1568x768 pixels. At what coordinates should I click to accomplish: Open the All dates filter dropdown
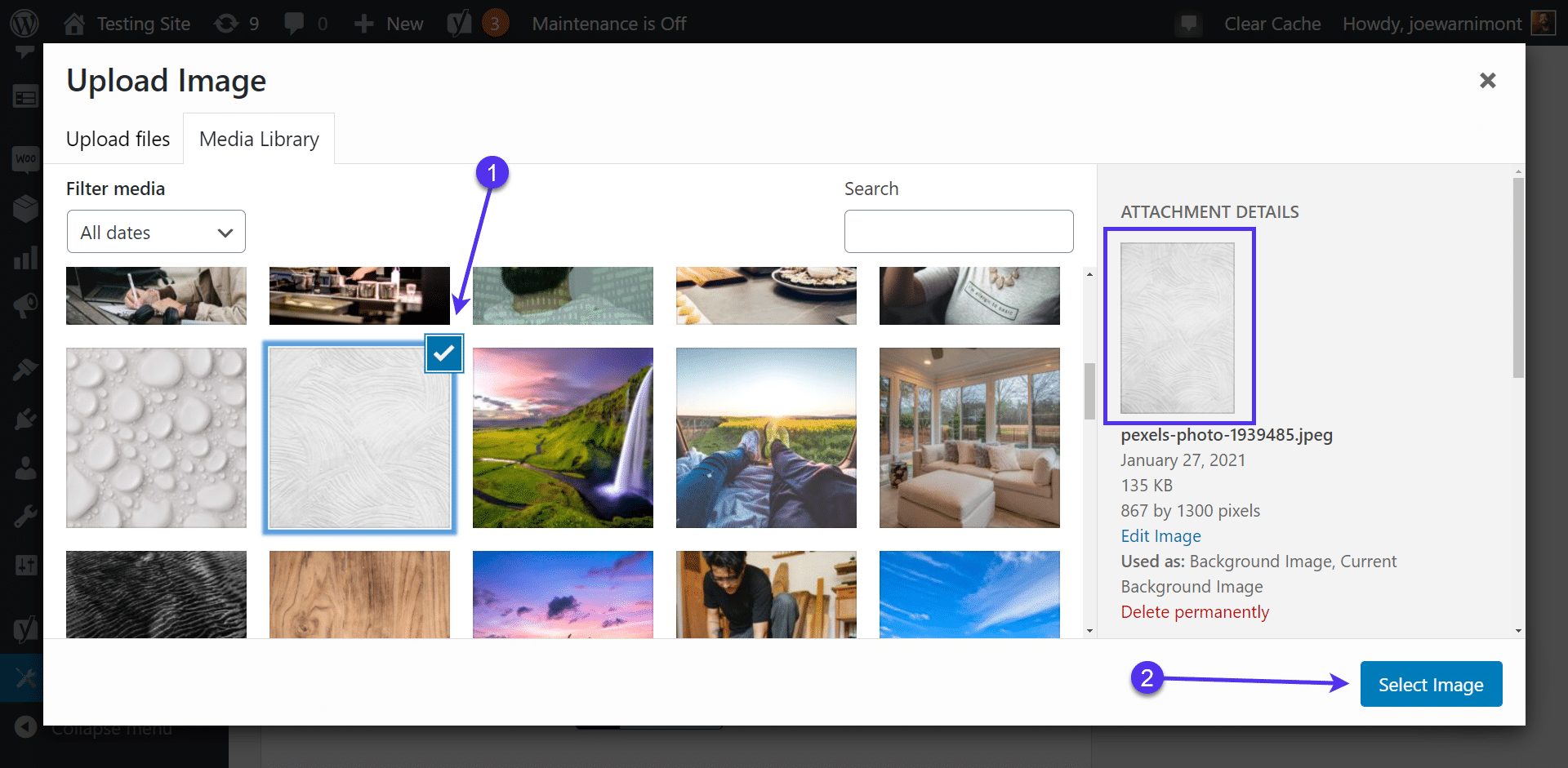click(155, 231)
